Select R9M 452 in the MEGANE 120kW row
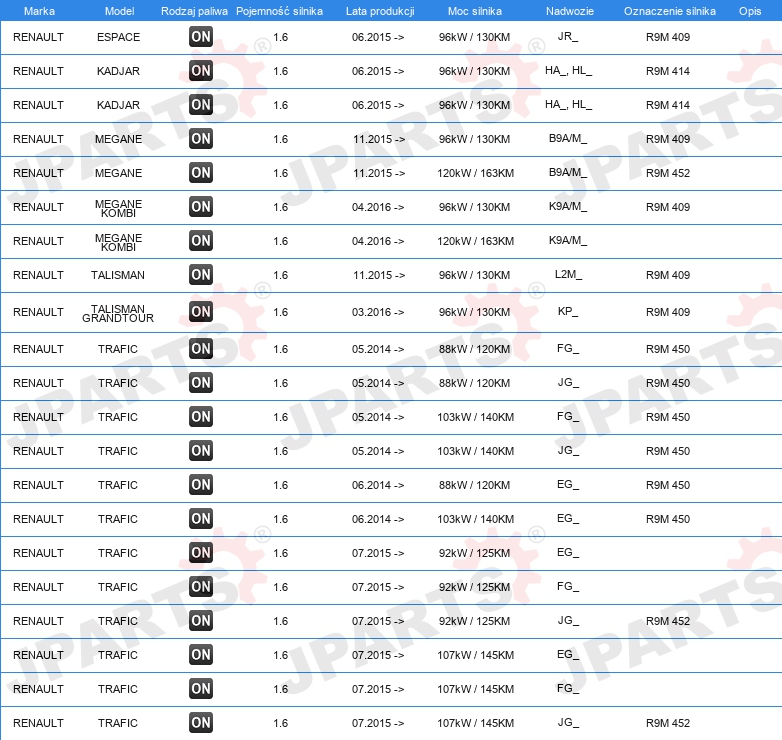 668,173
